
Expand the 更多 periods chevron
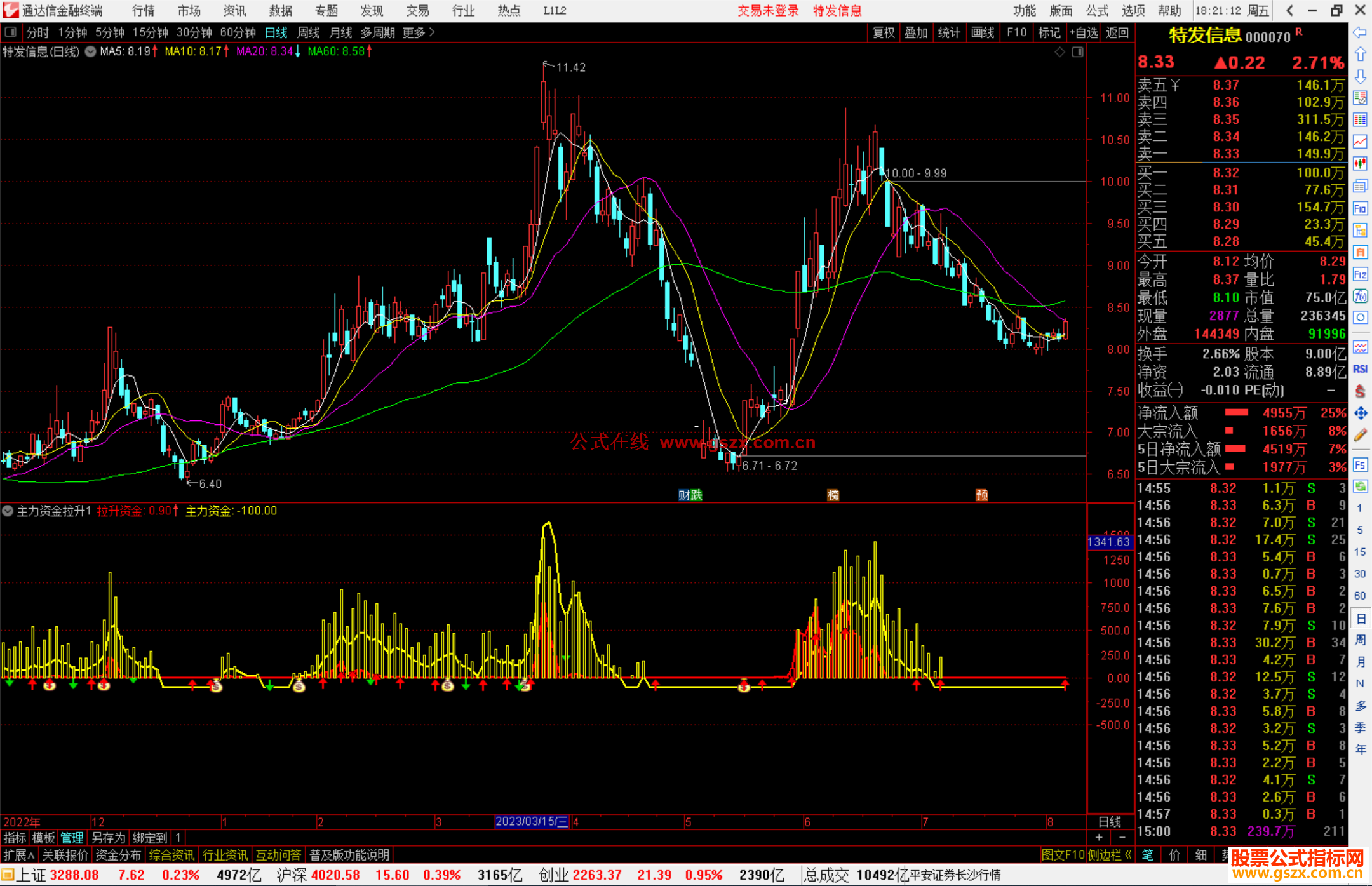433,32
